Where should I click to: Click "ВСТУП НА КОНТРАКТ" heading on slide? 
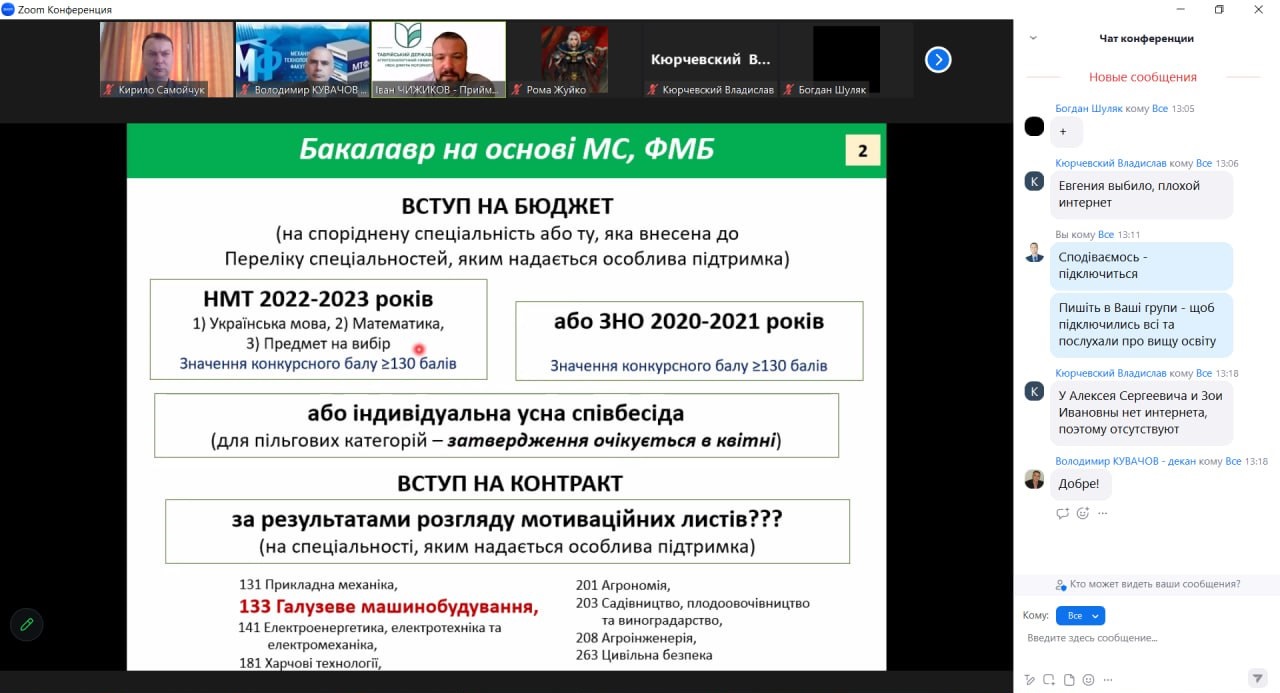(510, 483)
